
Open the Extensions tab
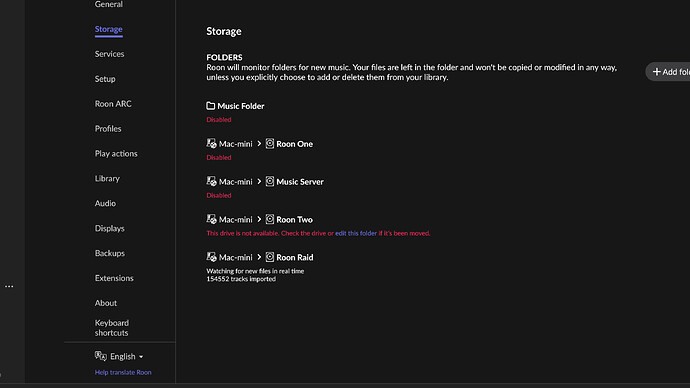[x=114, y=278]
